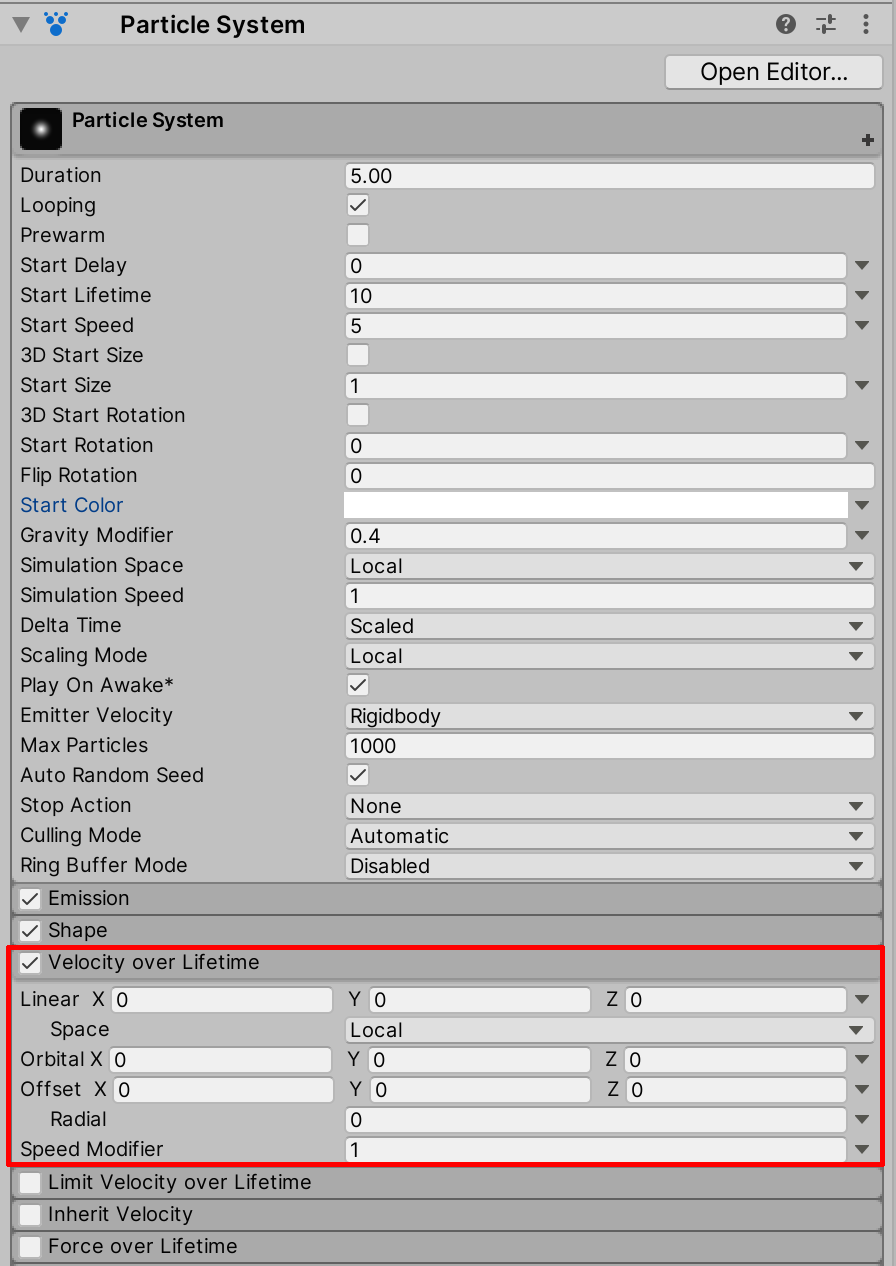Open the three-dot options menu icon

(866, 24)
